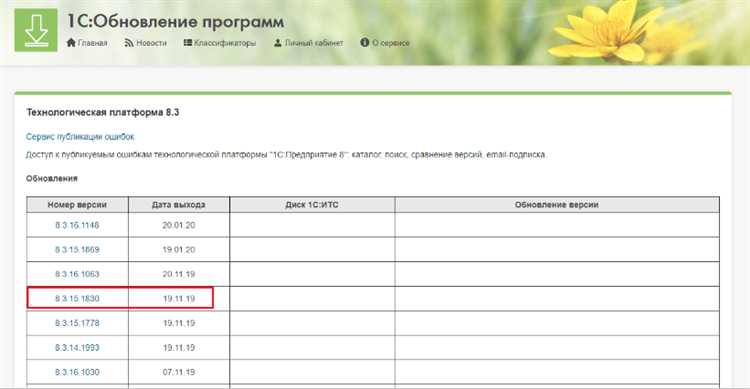The image size is (750, 389).
Task: Open version 8.3.15.1869 link
Action: [x=77, y=249]
